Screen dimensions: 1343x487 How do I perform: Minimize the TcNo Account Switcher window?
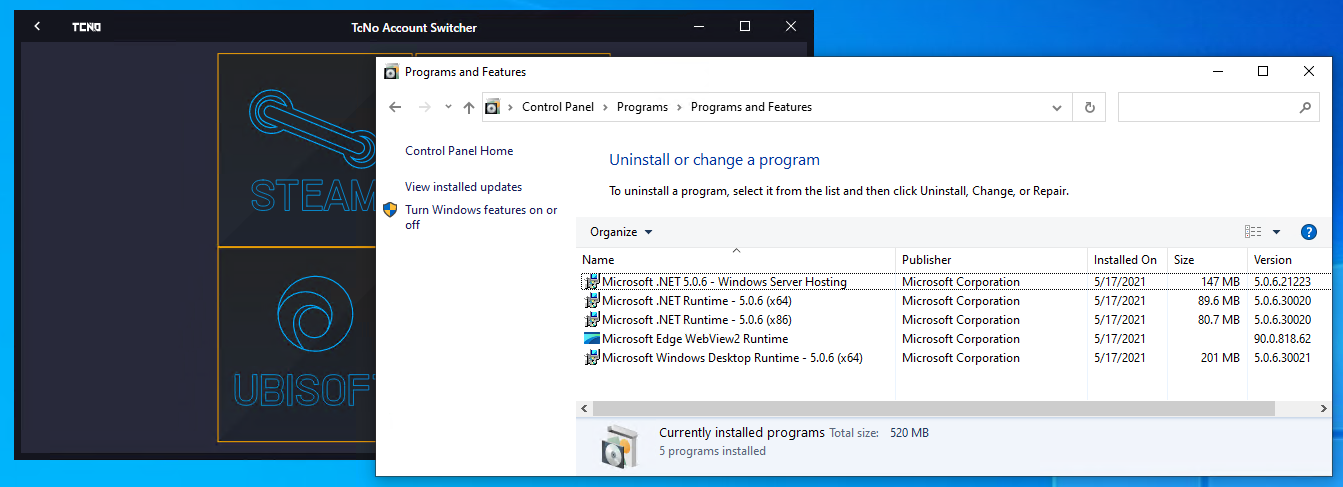click(699, 26)
